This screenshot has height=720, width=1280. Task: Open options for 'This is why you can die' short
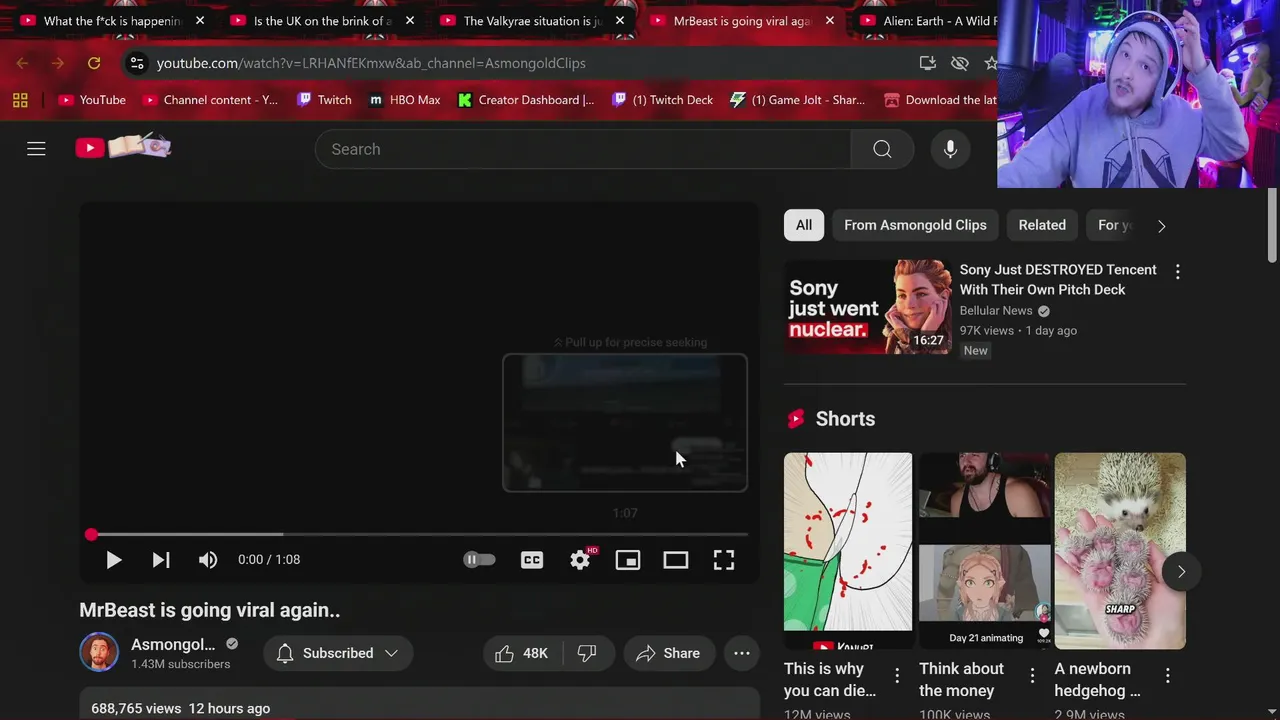pyautogui.click(x=897, y=676)
